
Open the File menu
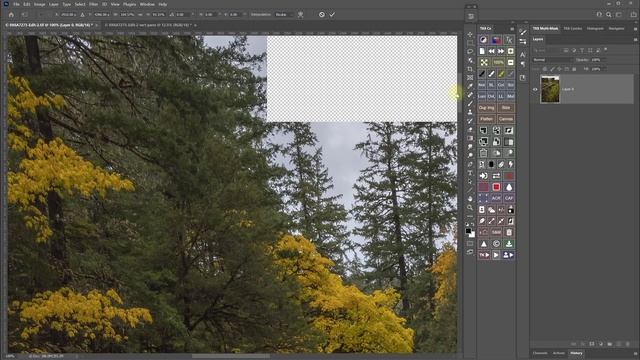click(x=16, y=4)
